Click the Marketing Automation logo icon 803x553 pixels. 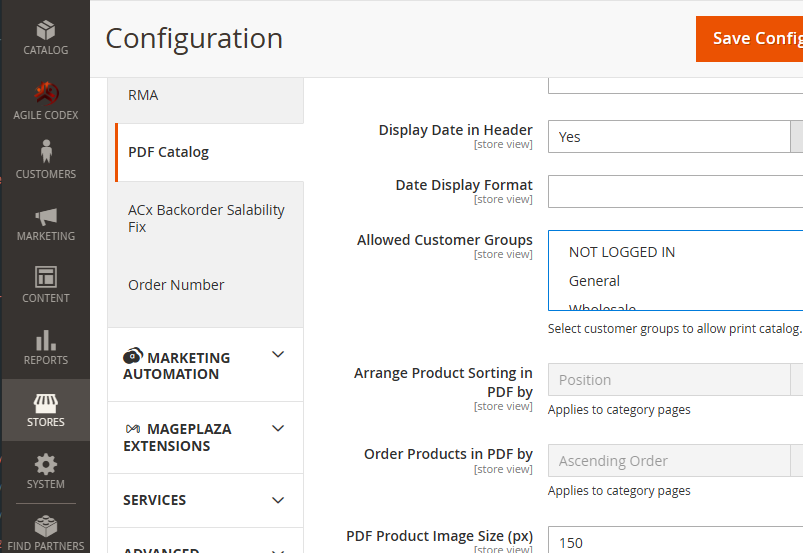tap(133, 355)
